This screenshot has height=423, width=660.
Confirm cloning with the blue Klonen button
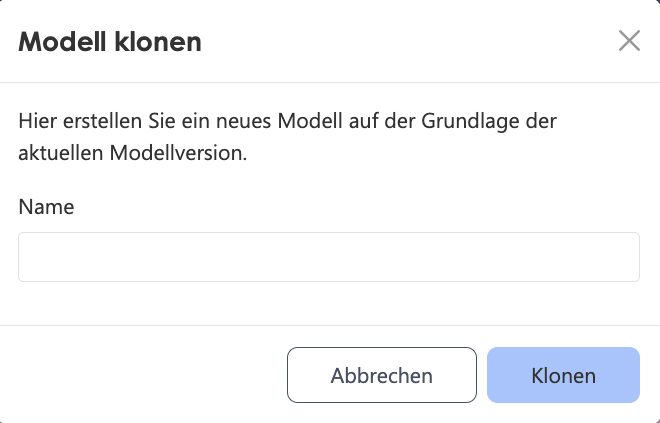[563, 375]
